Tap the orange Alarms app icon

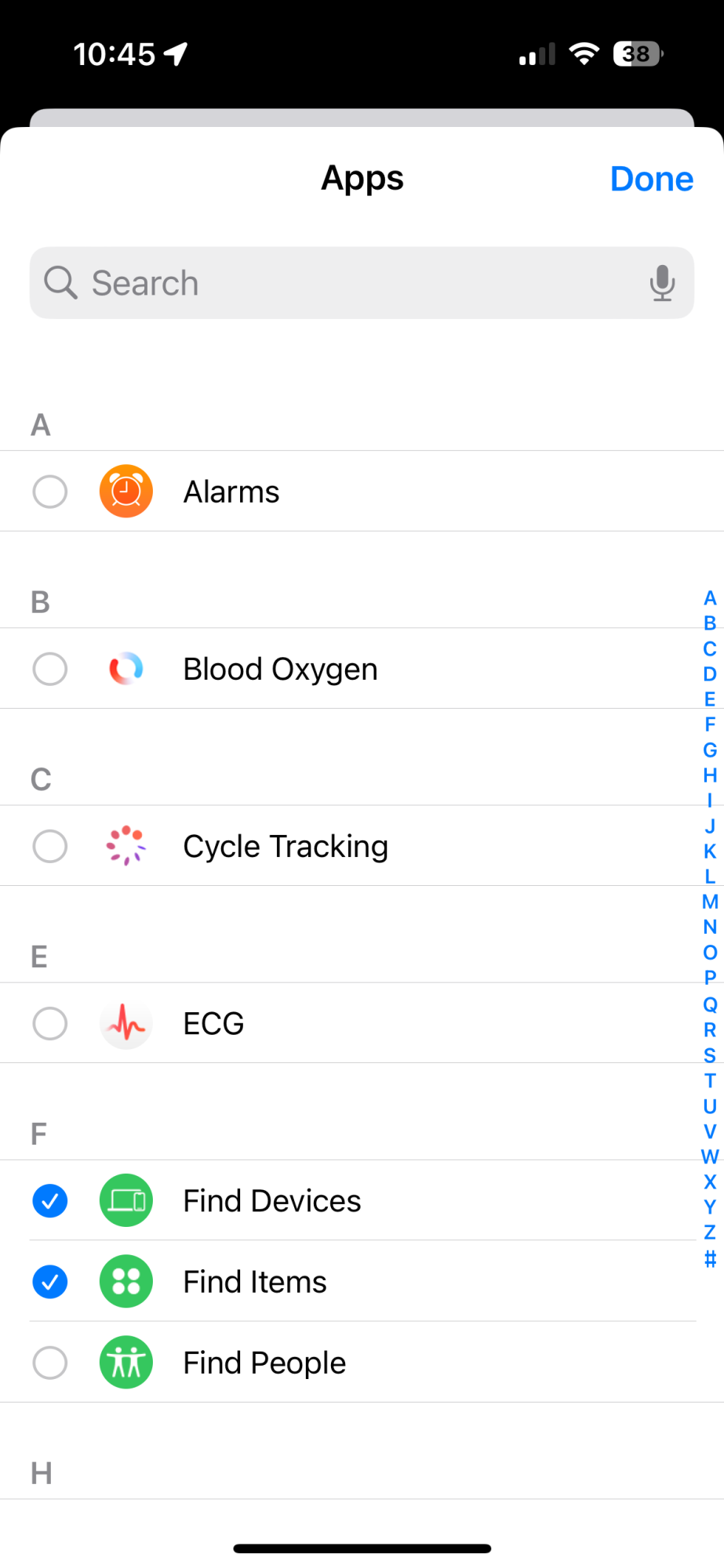126,492
